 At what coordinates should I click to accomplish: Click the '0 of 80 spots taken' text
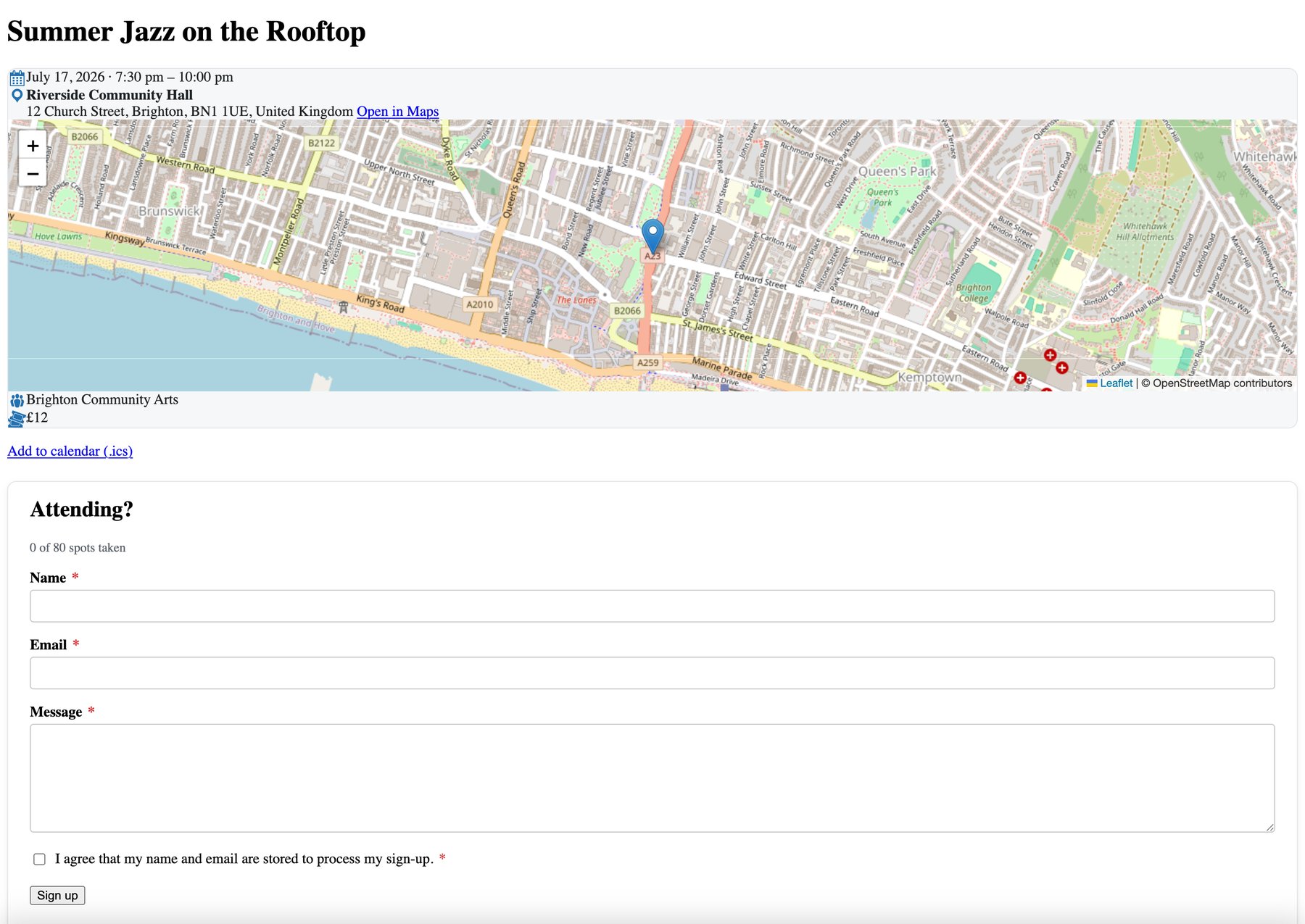click(78, 548)
